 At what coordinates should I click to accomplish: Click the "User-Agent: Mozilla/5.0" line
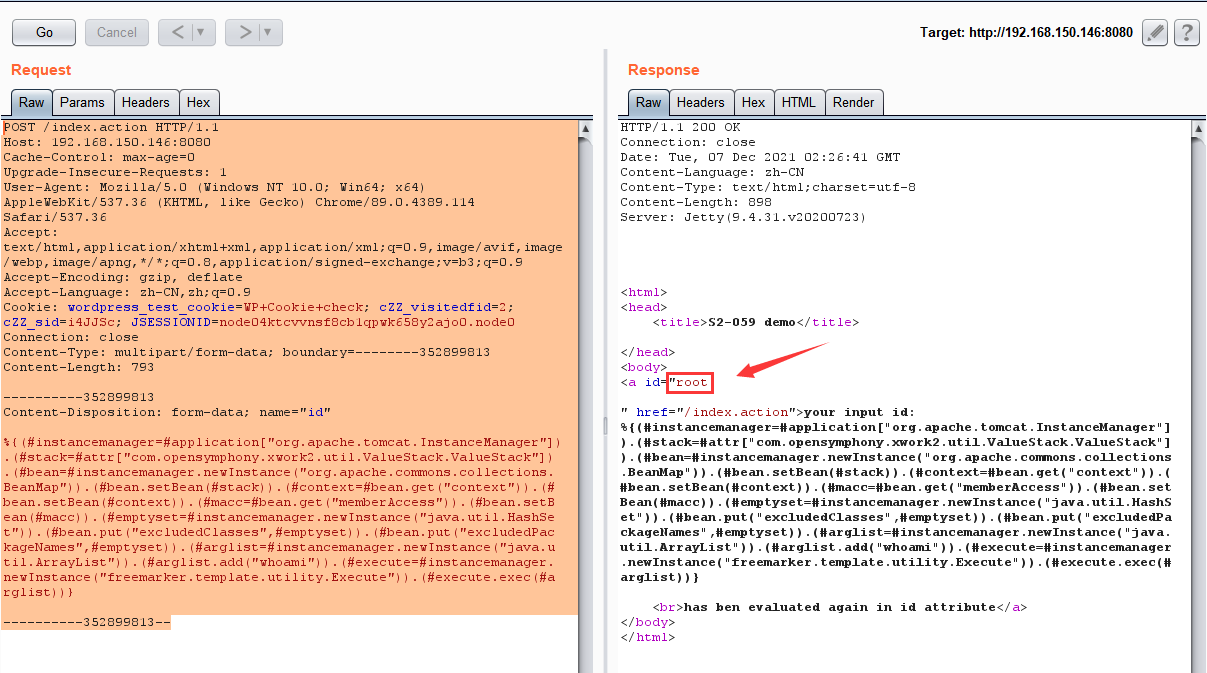tap(214, 187)
